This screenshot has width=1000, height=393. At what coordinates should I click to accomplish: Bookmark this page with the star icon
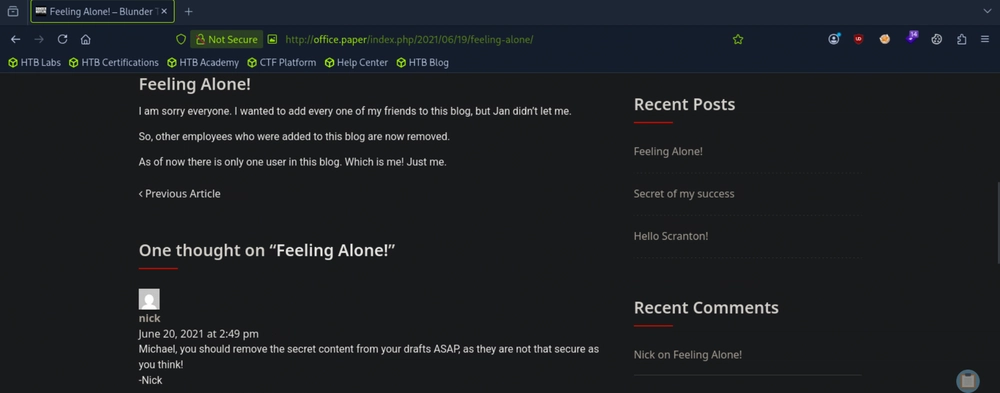pyautogui.click(x=738, y=40)
